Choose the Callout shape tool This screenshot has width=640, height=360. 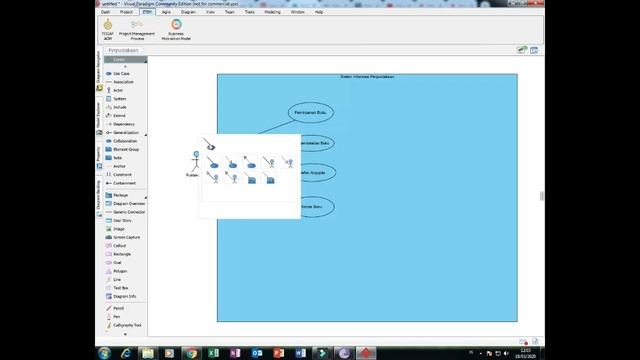click(x=120, y=246)
